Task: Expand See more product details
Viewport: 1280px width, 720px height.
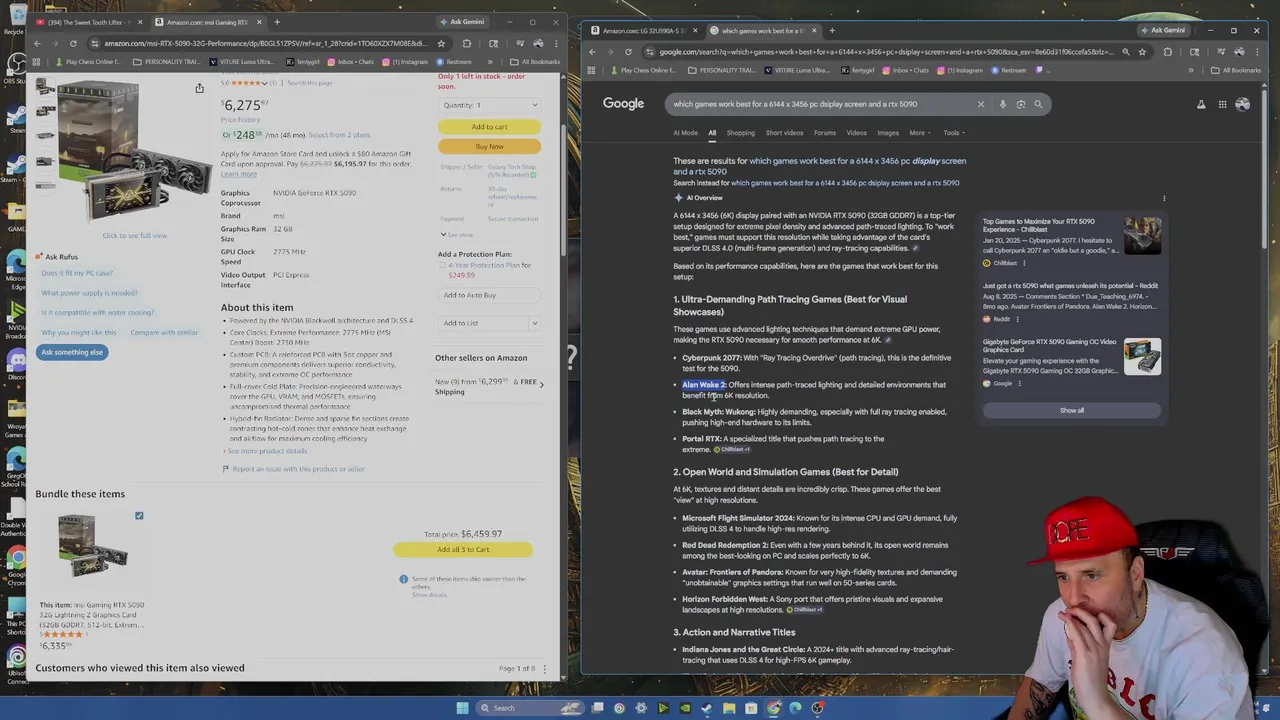Action: [x=266, y=451]
